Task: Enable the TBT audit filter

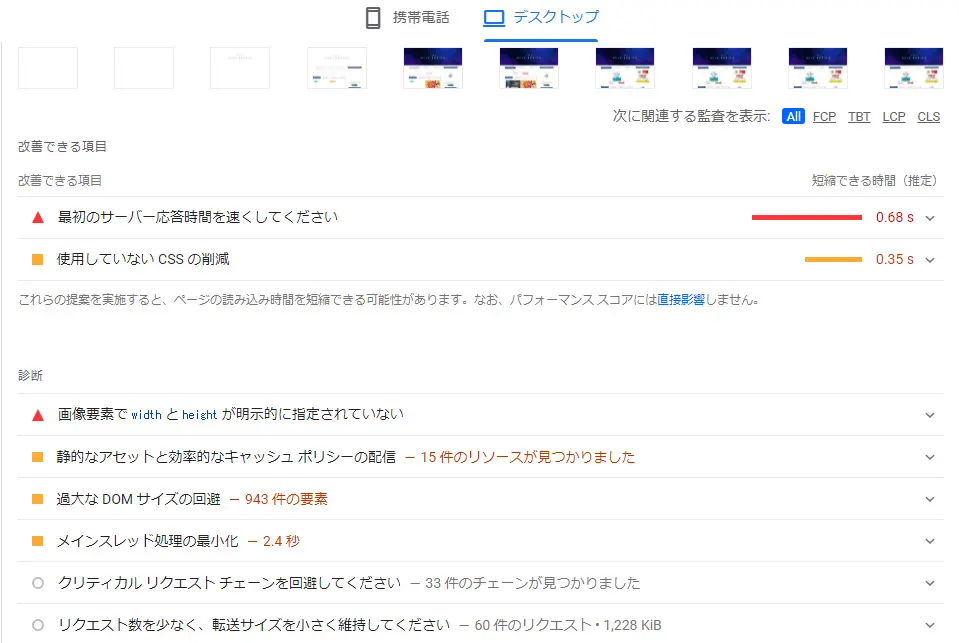Action: pos(858,116)
